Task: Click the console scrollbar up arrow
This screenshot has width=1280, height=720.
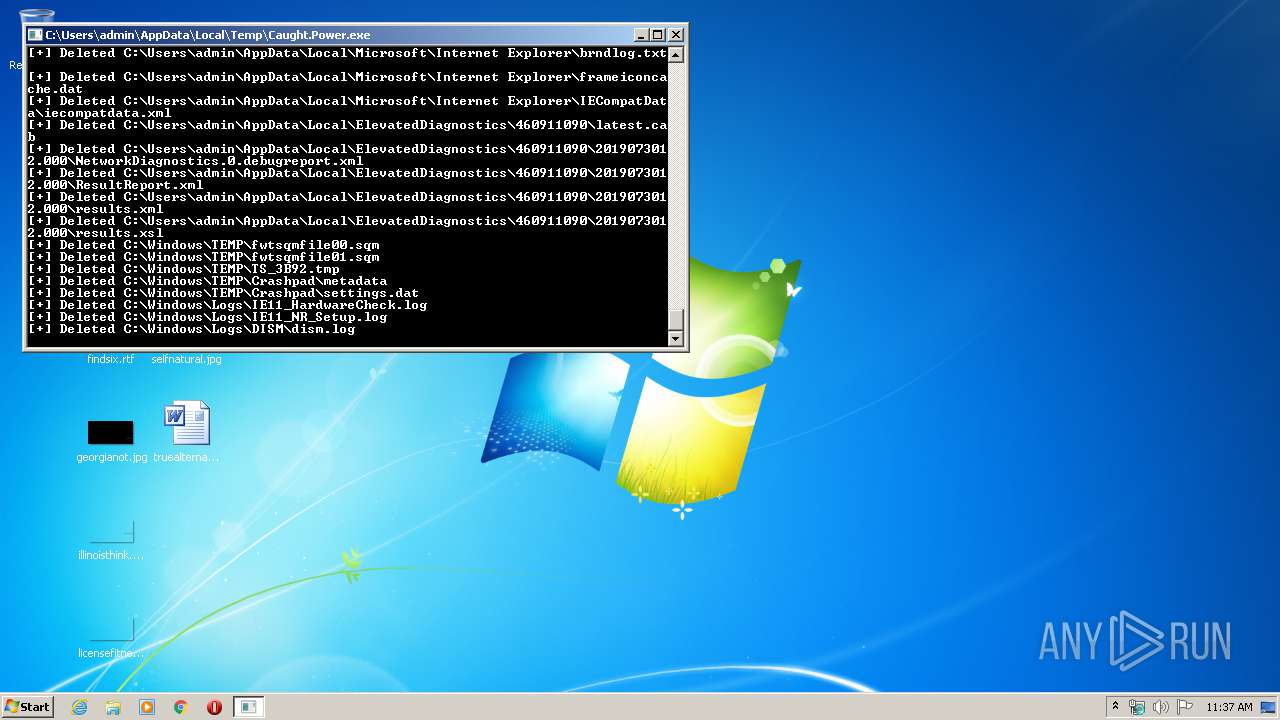Action: click(676, 54)
